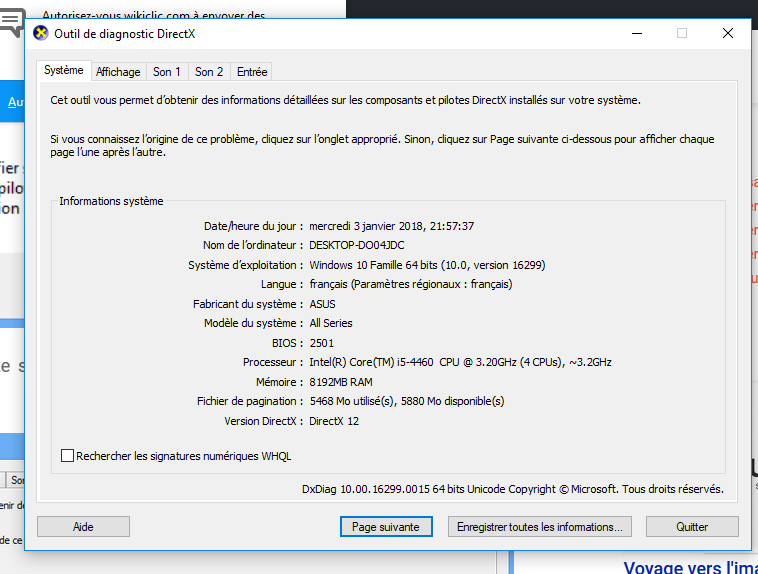Open the Son 1 tab
The width and height of the screenshot is (758, 574).
(x=167, y=72)
